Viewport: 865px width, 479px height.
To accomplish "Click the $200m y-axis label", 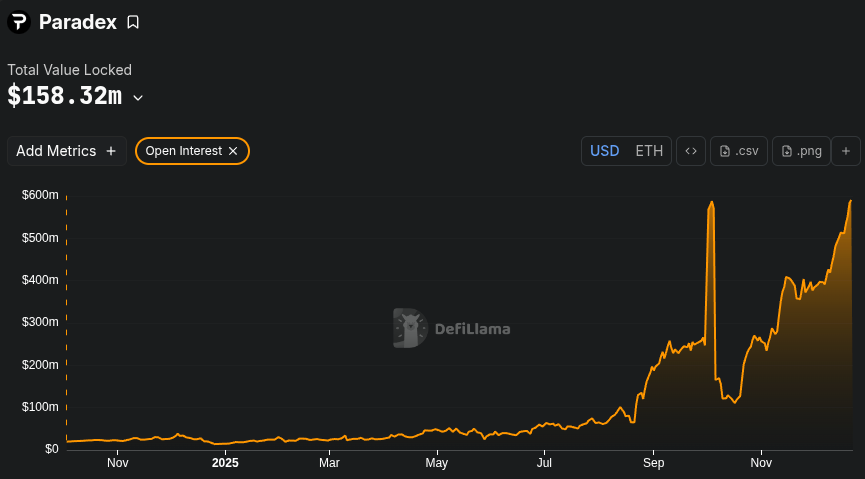I will (x=40, y=365).
